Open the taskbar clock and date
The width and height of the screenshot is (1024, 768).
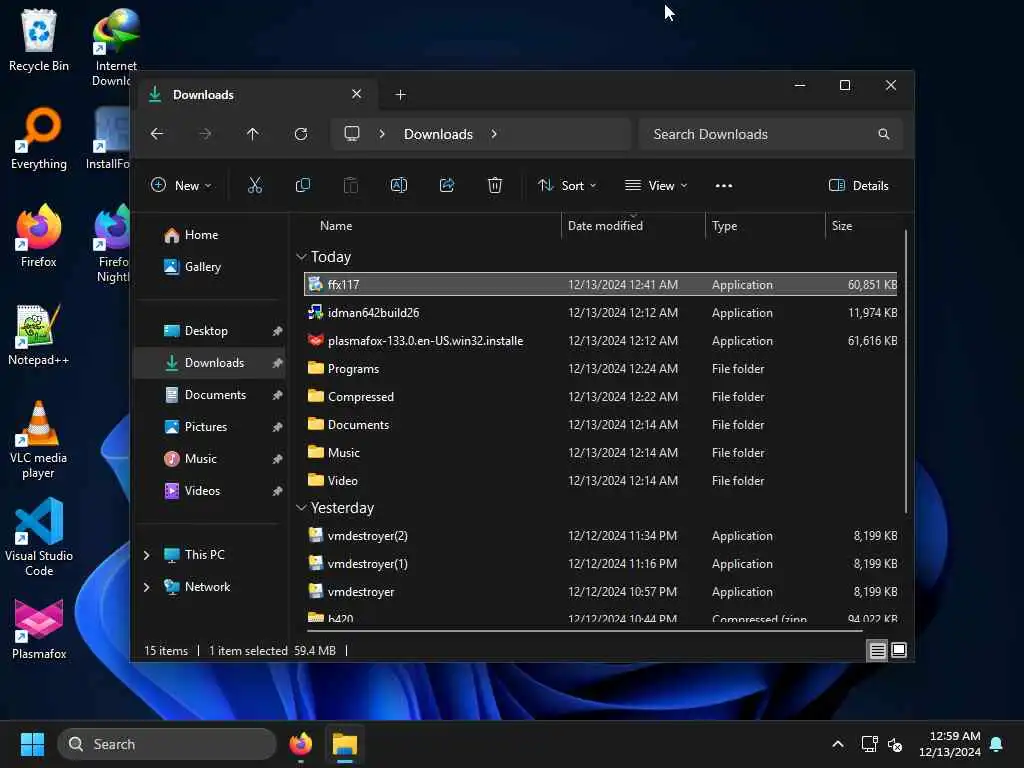(x=950, y=744)
